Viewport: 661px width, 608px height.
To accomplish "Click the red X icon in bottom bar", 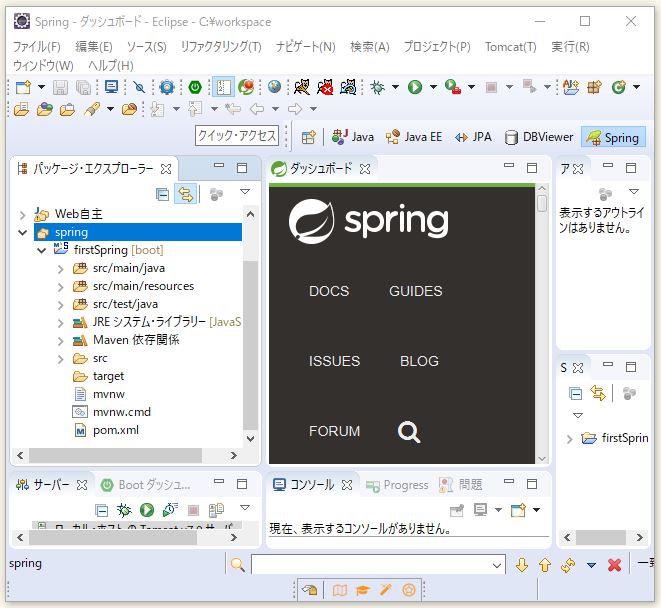I will (x=615, y=565).
